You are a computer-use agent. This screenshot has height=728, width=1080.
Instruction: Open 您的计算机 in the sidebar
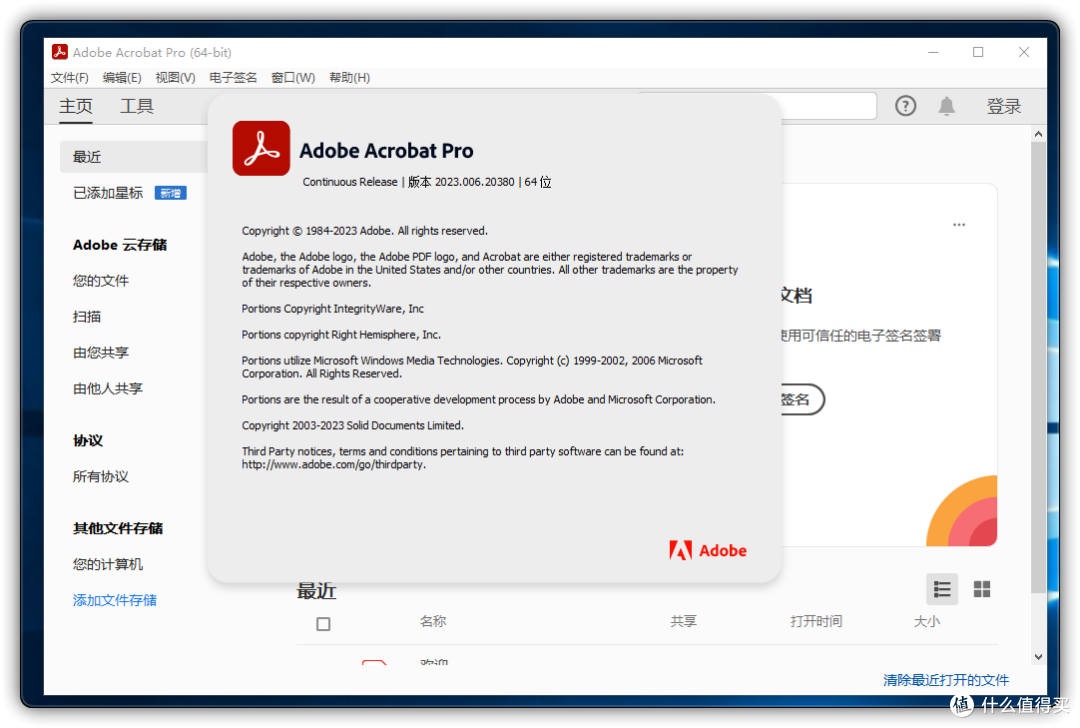point(108,565)
